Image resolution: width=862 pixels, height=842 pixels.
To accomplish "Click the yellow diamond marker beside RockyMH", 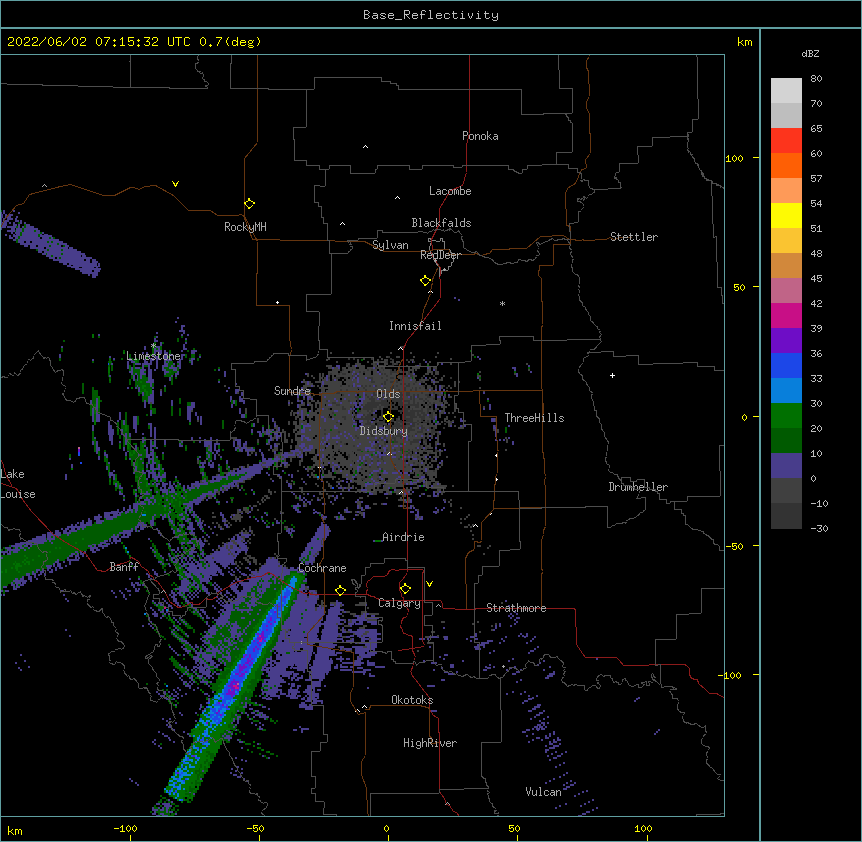I will pos(249,204).
